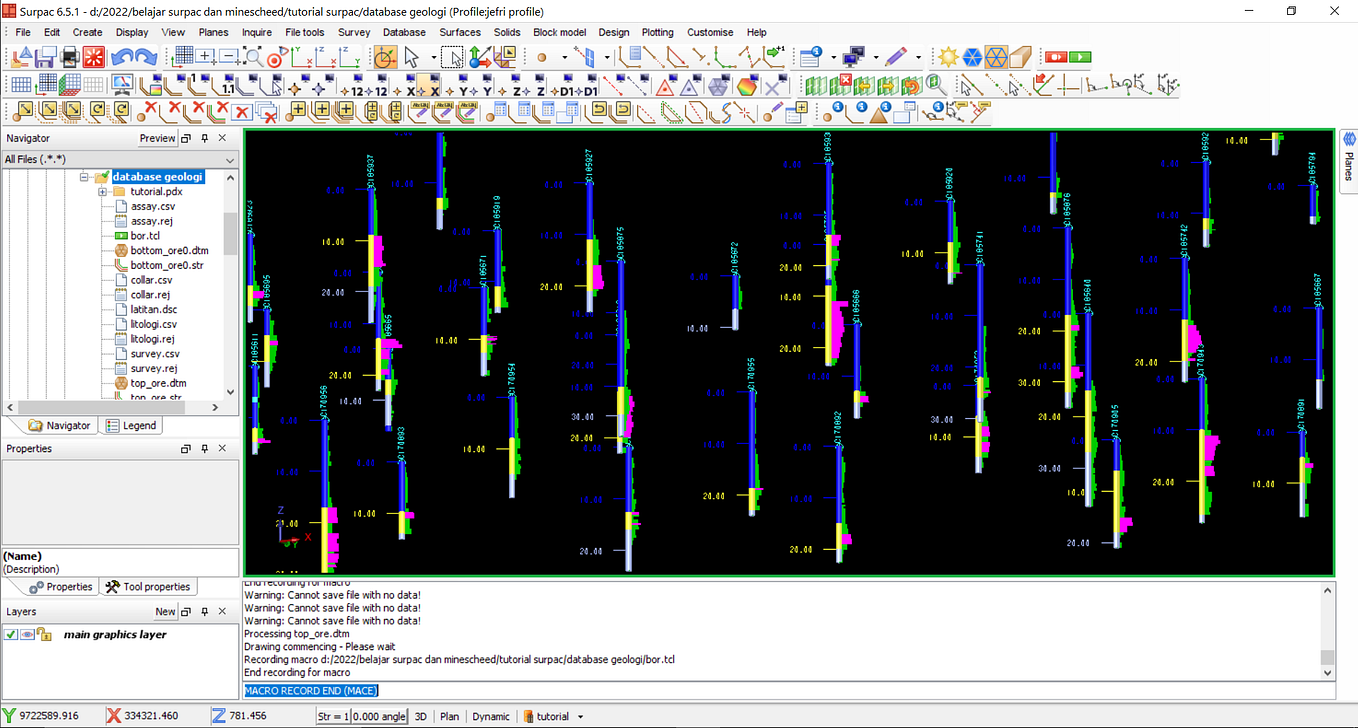Select the zoom out tool
1358x728 pixels.
point(229,57)
